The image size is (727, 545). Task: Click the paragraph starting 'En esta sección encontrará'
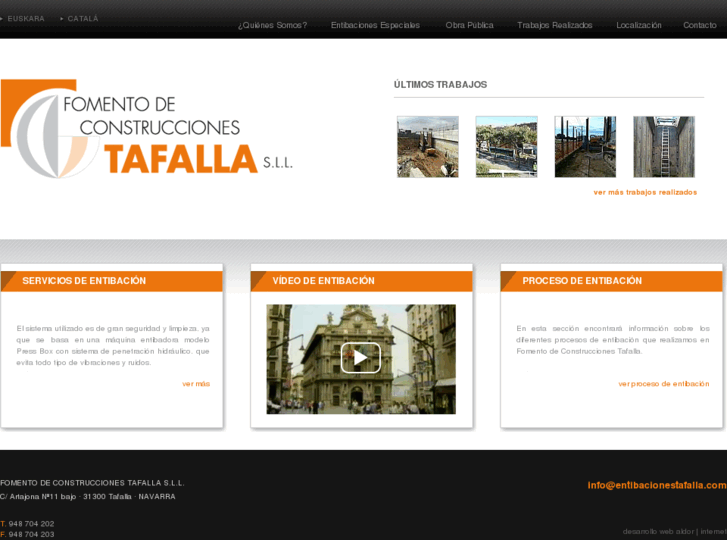[x=613, y=340]
